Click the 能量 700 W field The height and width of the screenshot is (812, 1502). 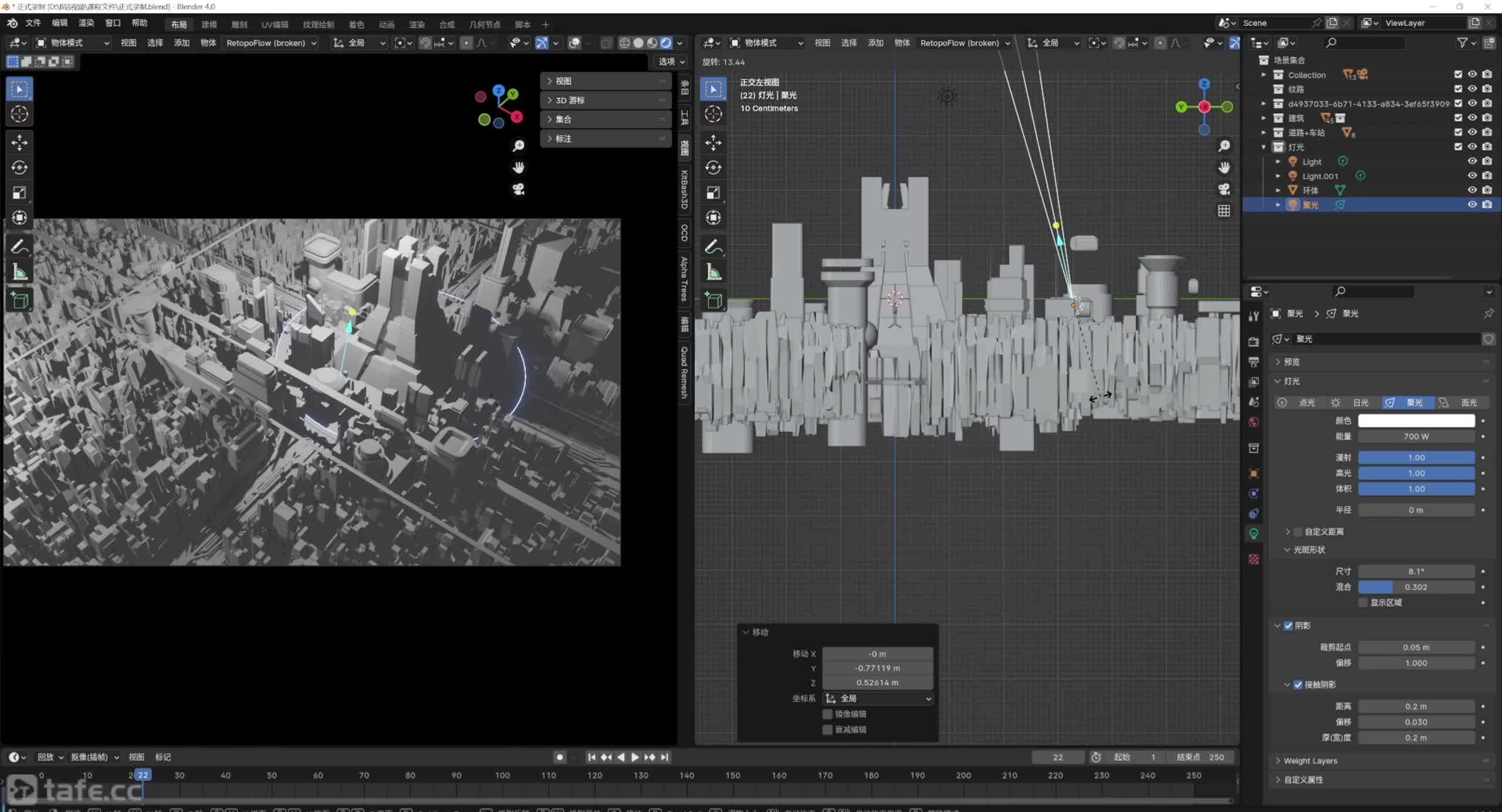[1416, 437]
